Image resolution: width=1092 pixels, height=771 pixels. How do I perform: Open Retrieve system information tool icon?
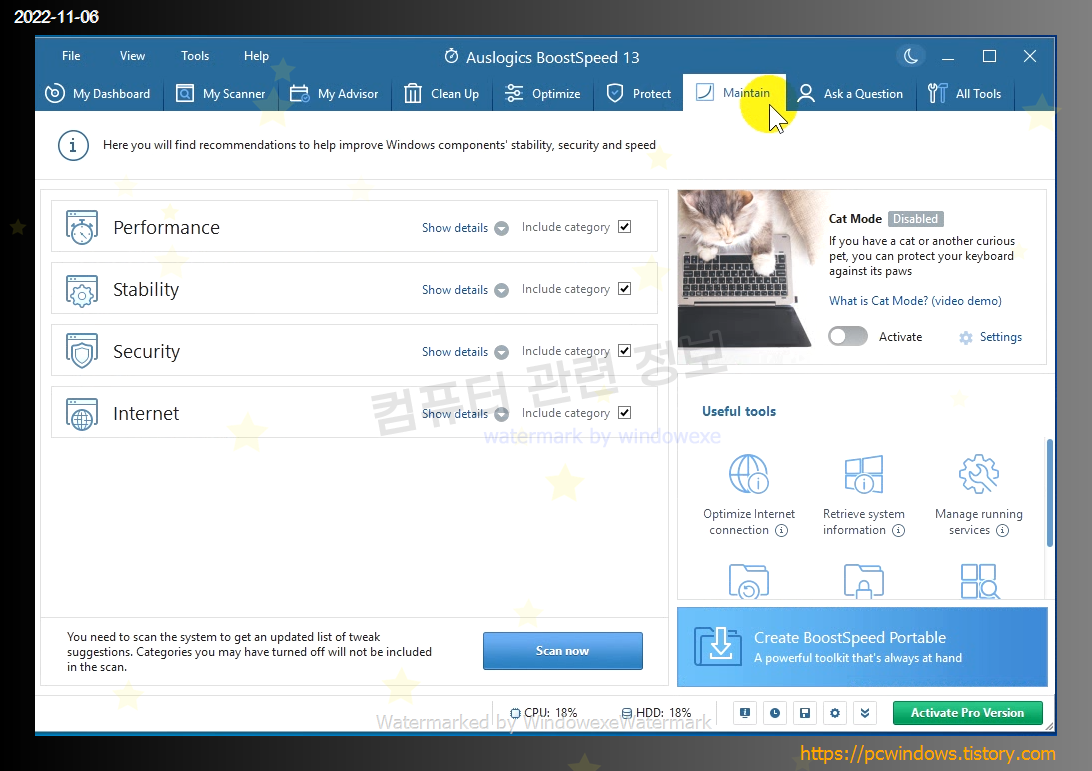pyautogui.click(x=864, y=474)
